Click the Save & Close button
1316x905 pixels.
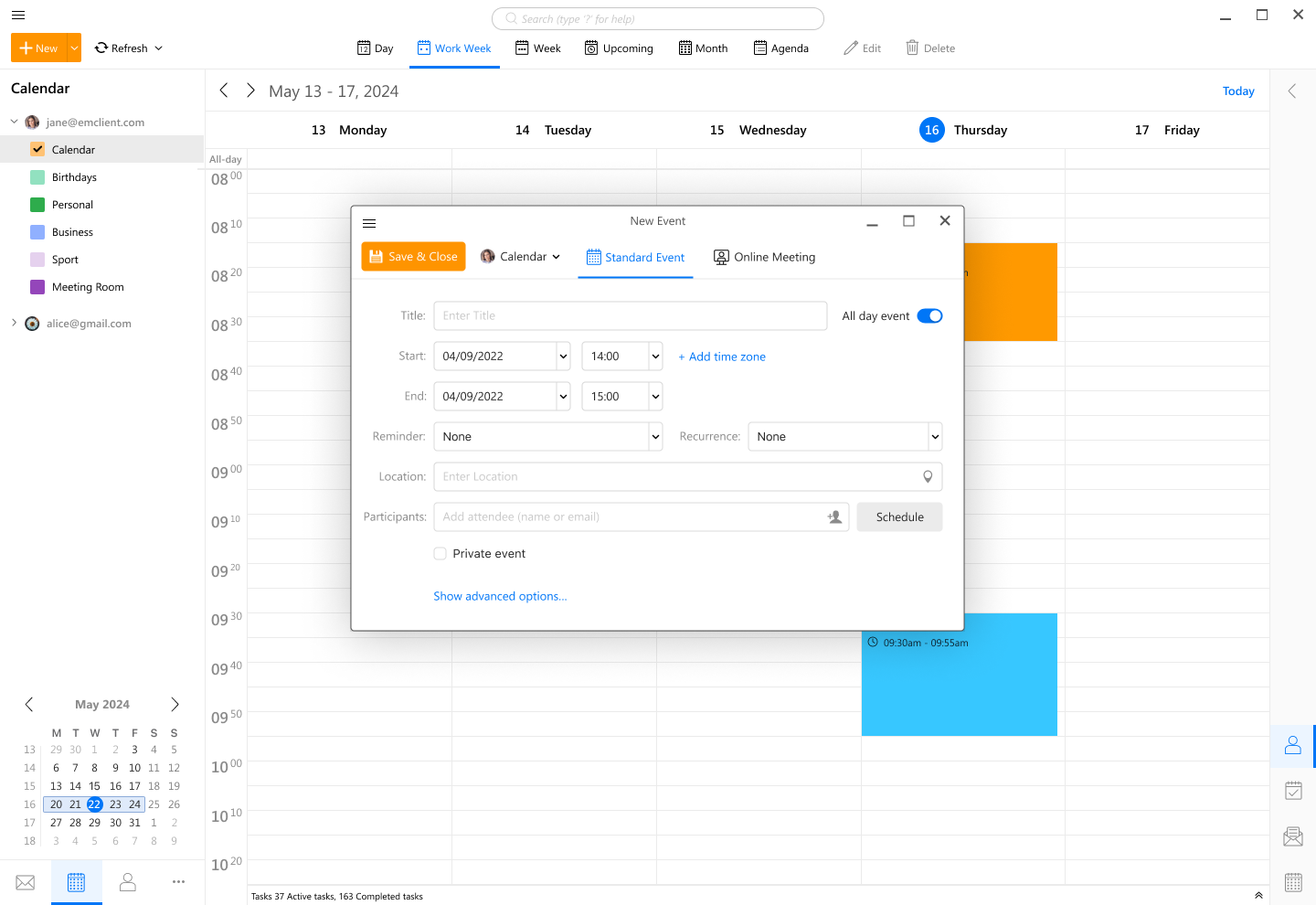[413, 257]
